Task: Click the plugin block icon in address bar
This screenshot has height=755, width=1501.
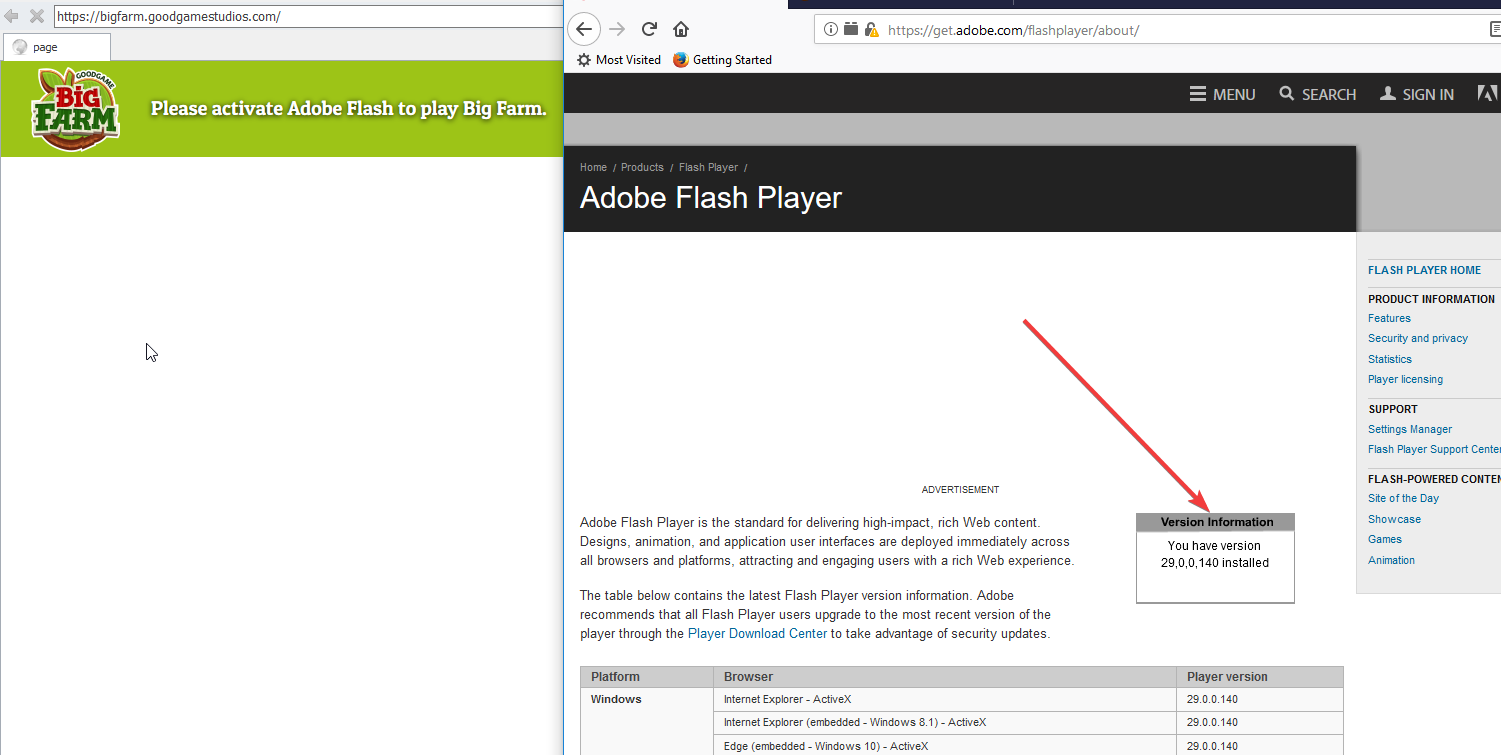Action: click(851, 30)
